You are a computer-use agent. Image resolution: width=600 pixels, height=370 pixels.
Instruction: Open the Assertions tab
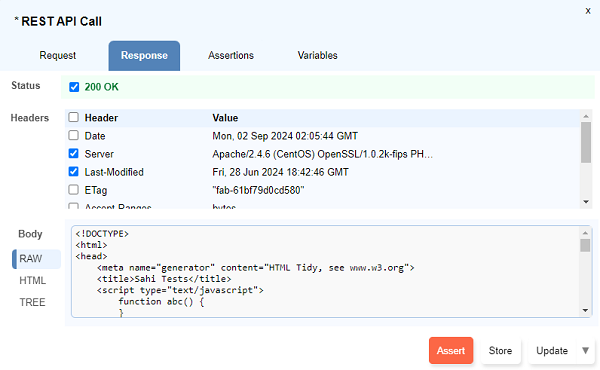tap(231, 55)
